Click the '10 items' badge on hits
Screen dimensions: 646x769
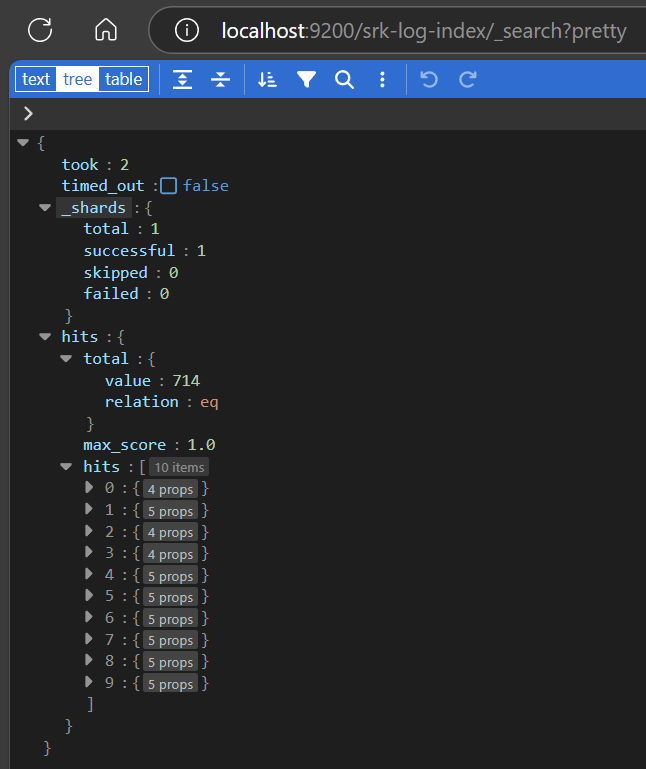[x=179, y=468]
